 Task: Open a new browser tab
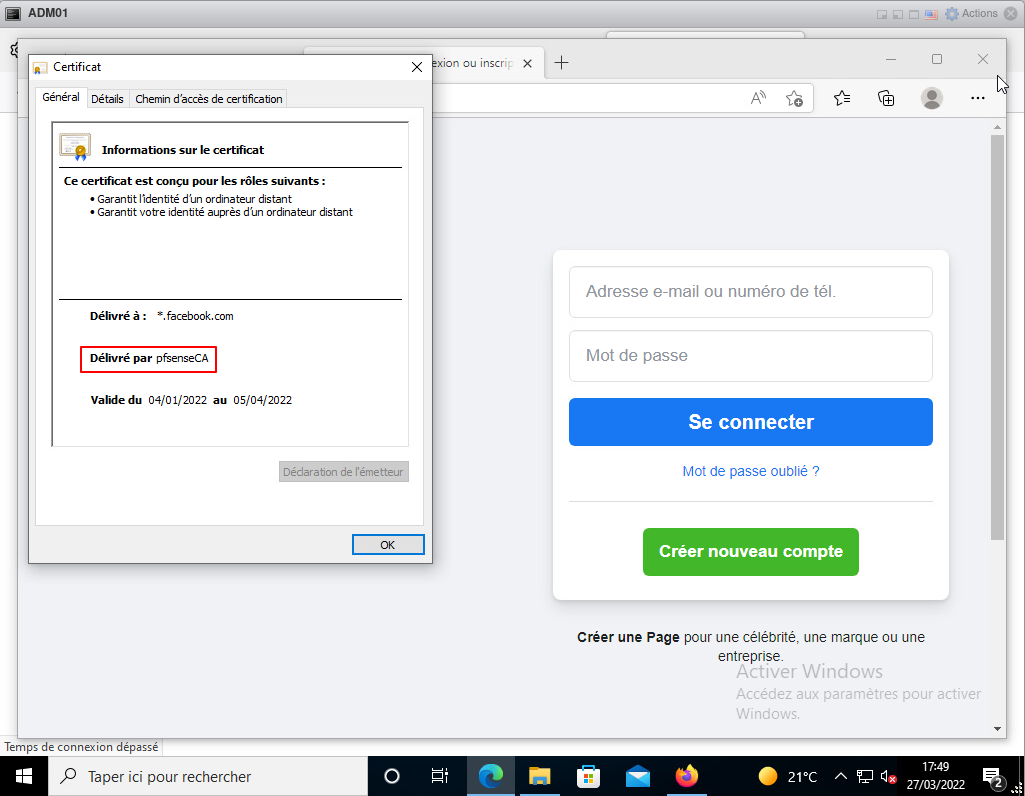(562, 62)
